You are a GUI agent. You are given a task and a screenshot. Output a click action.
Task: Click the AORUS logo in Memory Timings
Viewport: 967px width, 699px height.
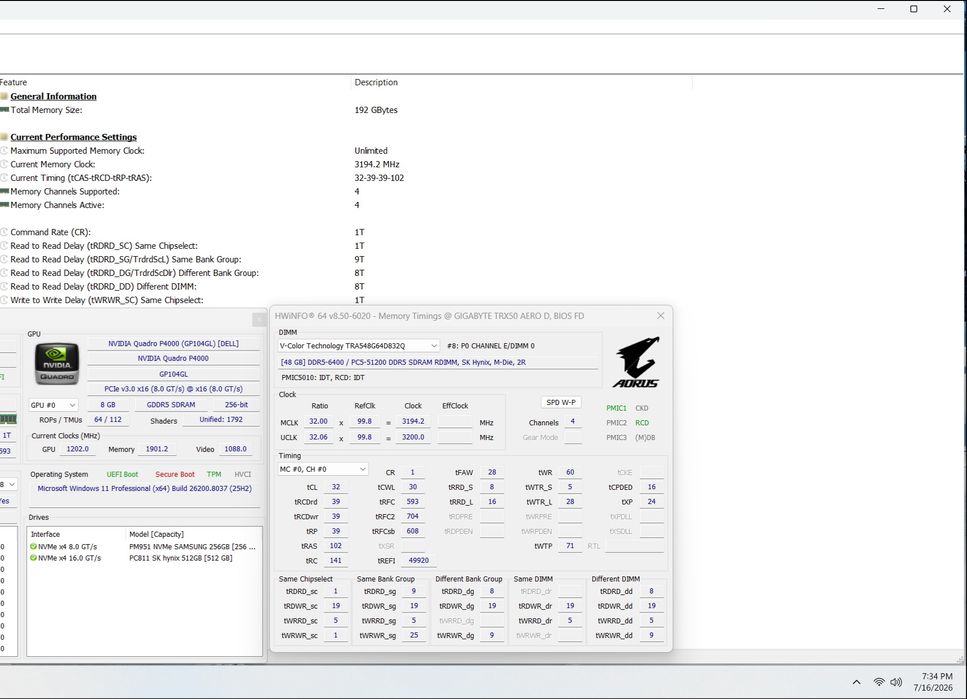click(636, 363)
